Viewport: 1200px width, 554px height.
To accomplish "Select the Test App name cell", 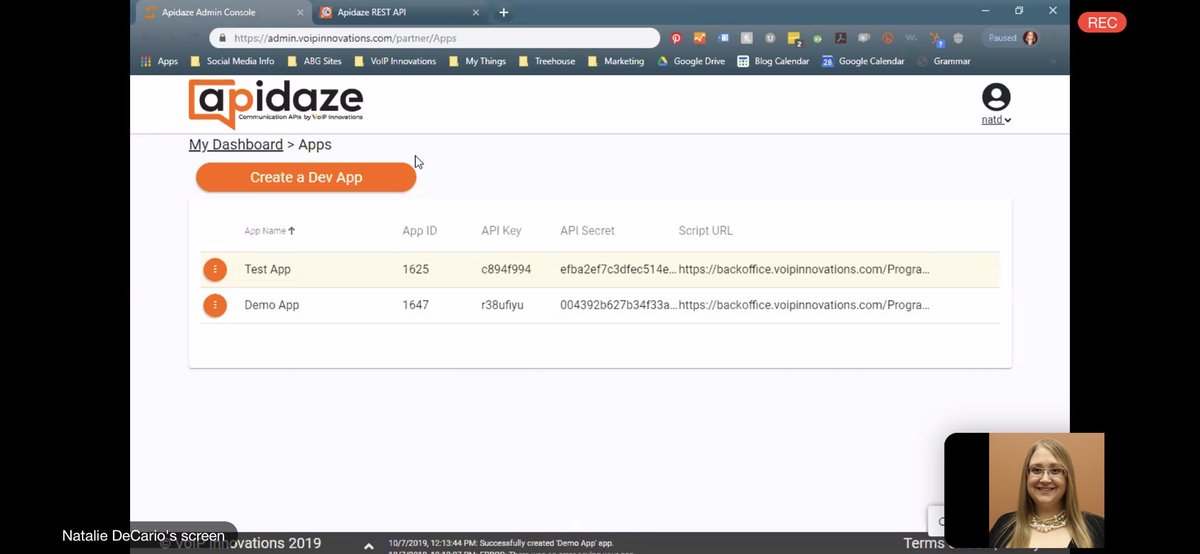I will (x=268, y=270).
